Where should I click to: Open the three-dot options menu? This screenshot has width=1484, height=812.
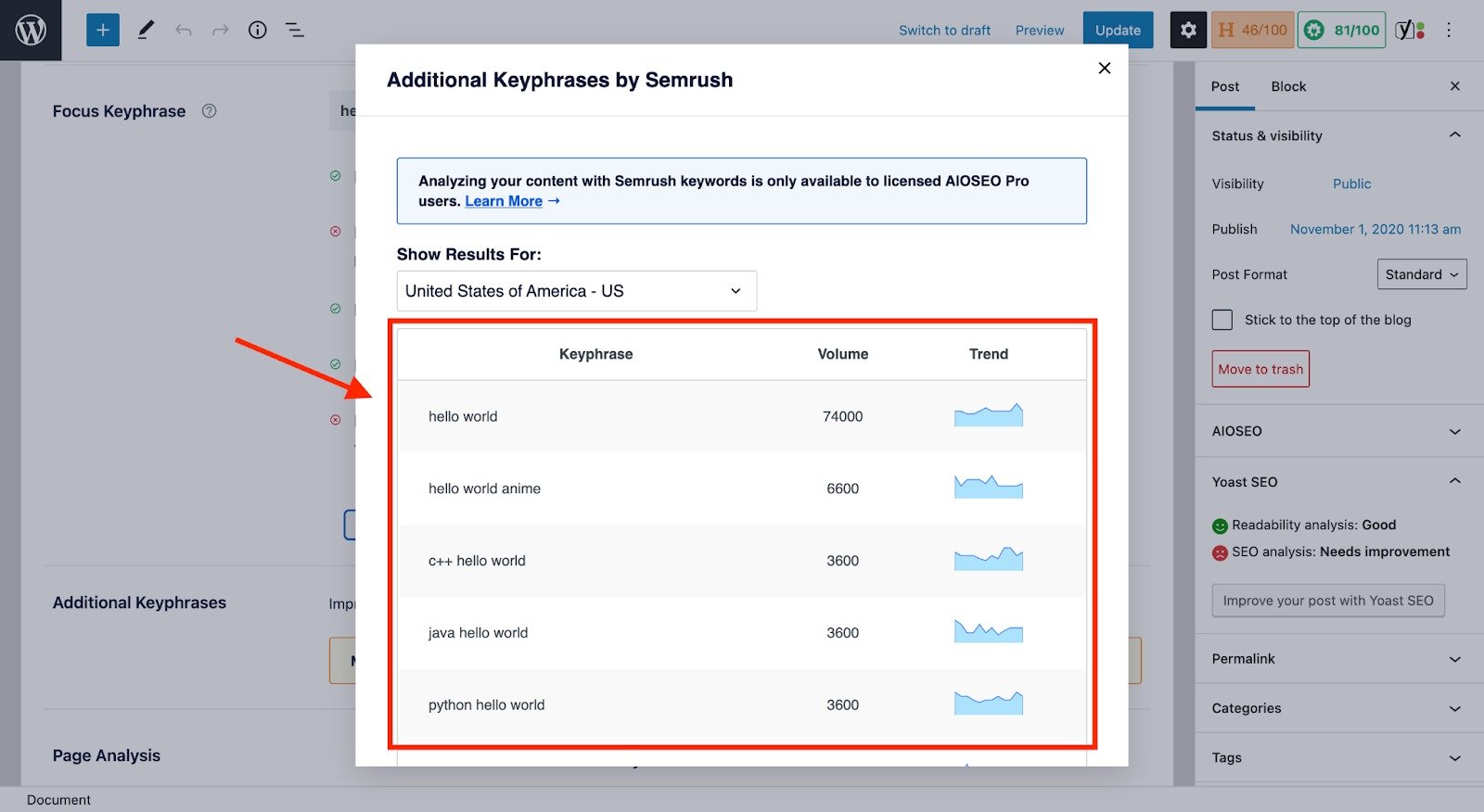(1449, 31)
